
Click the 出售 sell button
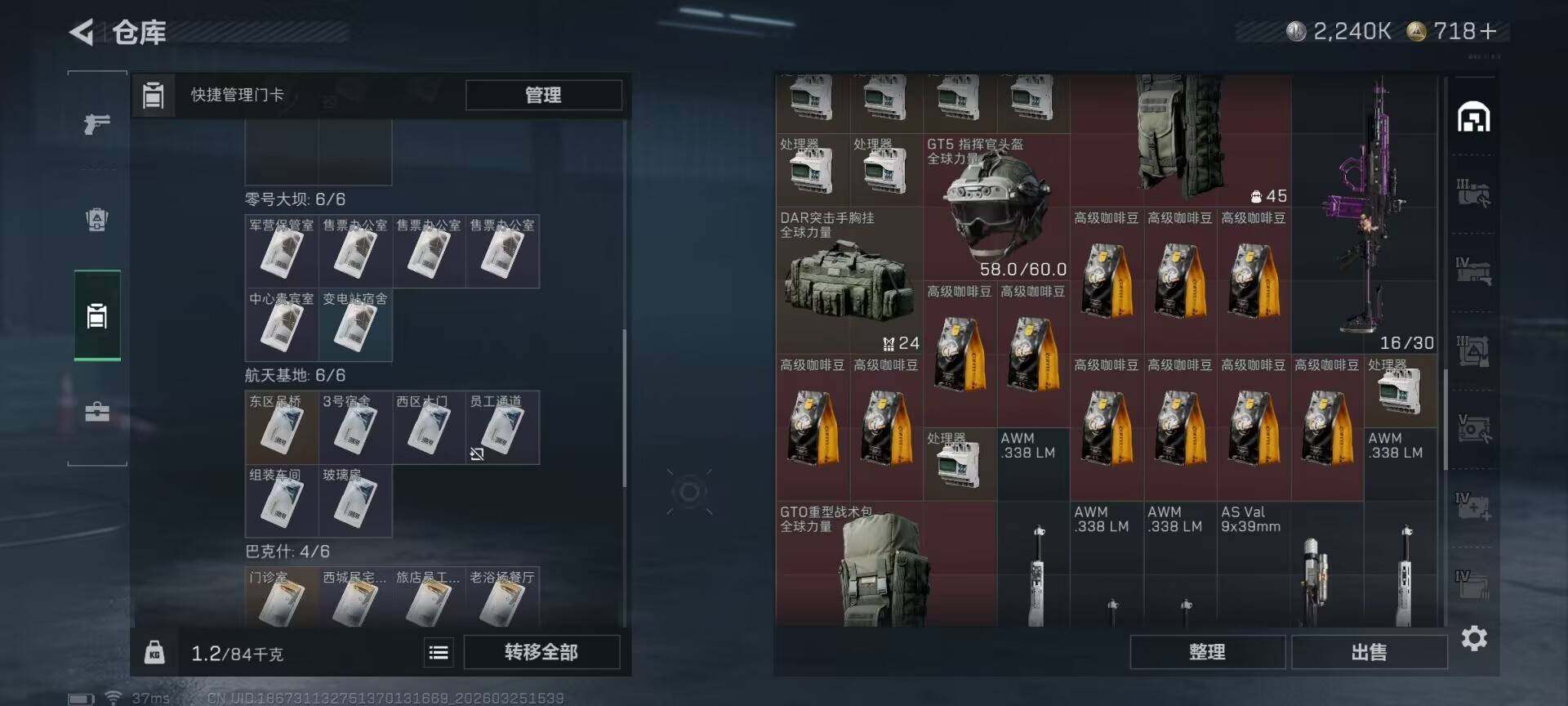click(x=1369, y=652)
